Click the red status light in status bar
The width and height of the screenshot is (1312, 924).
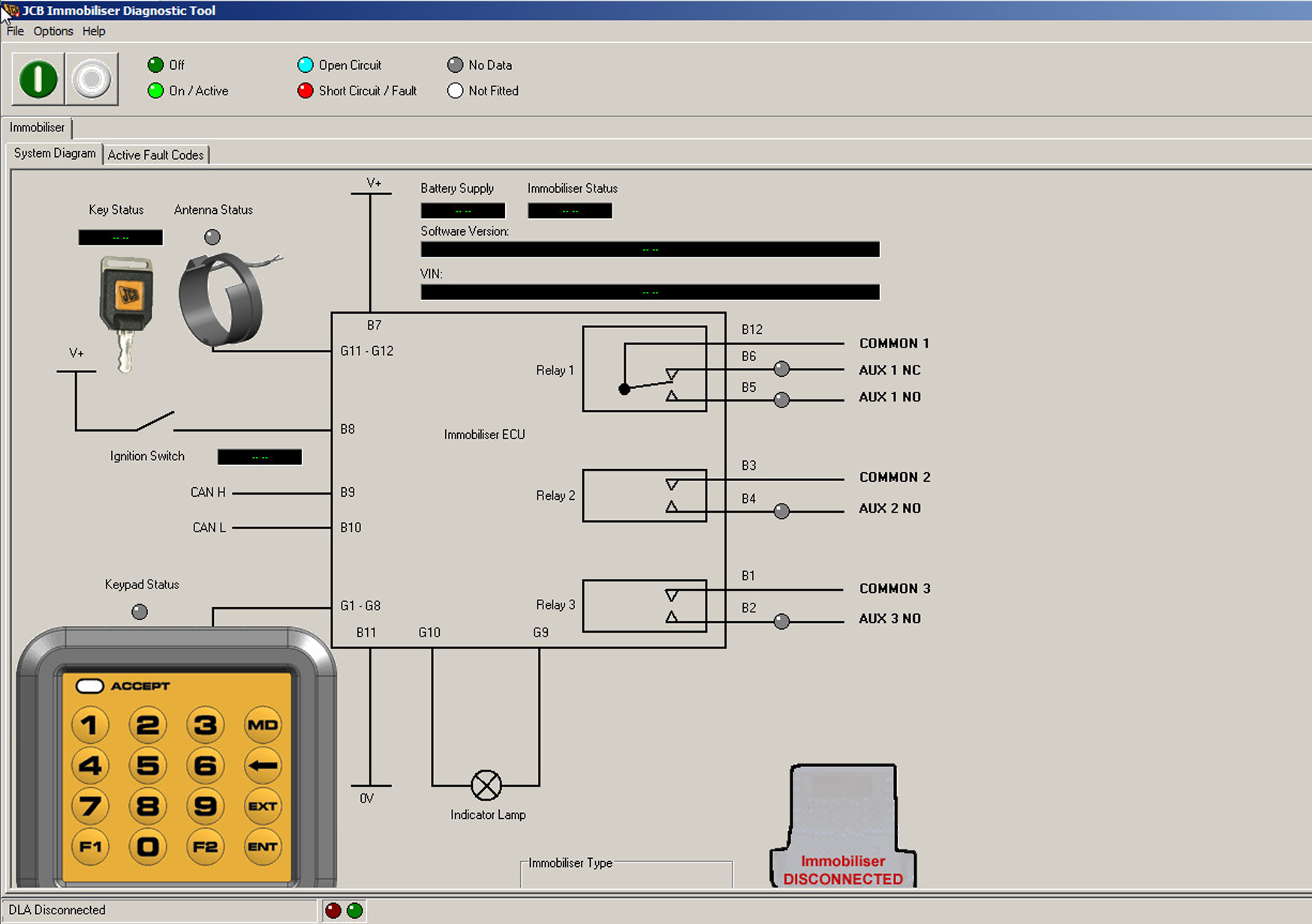tap(333, 910)
